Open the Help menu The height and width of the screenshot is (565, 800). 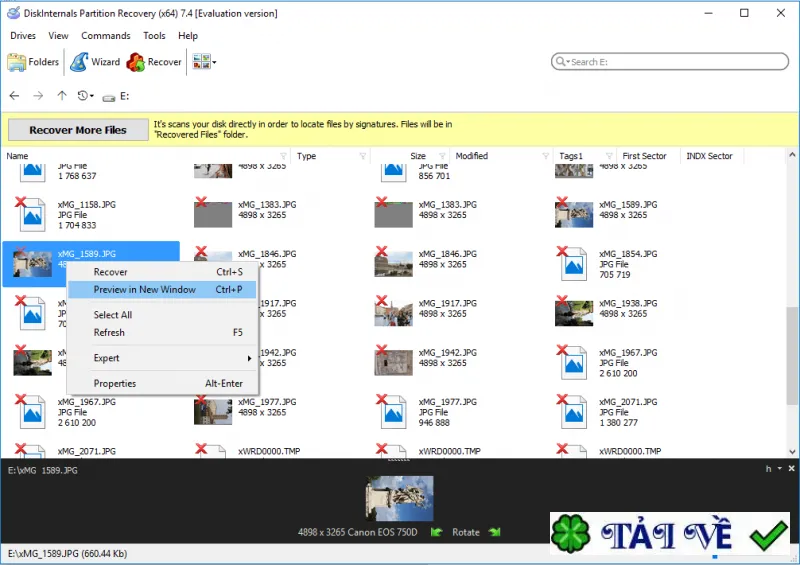coord(188,36)
